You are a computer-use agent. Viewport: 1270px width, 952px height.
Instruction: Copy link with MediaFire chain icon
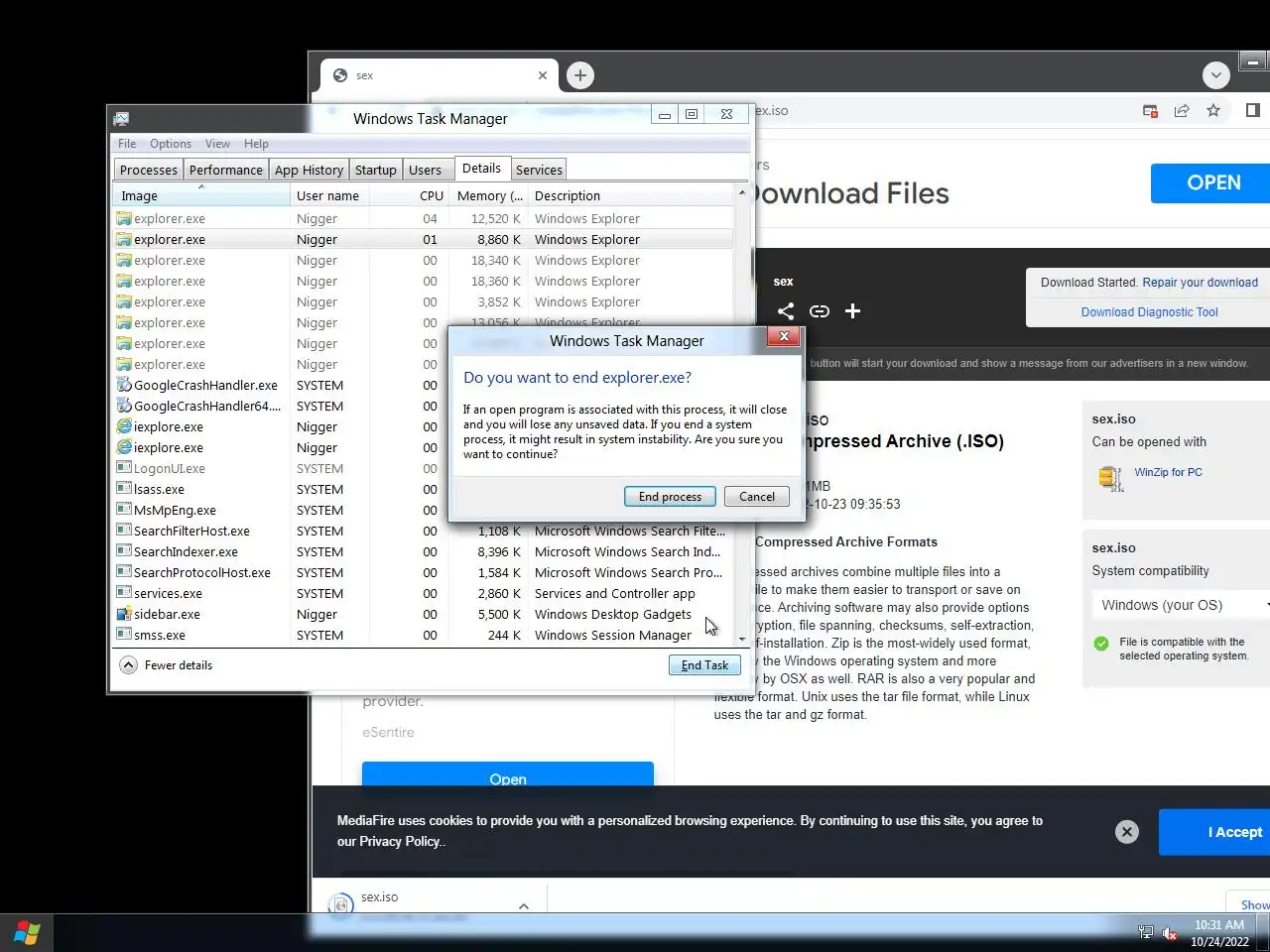[x=820, y=311]
